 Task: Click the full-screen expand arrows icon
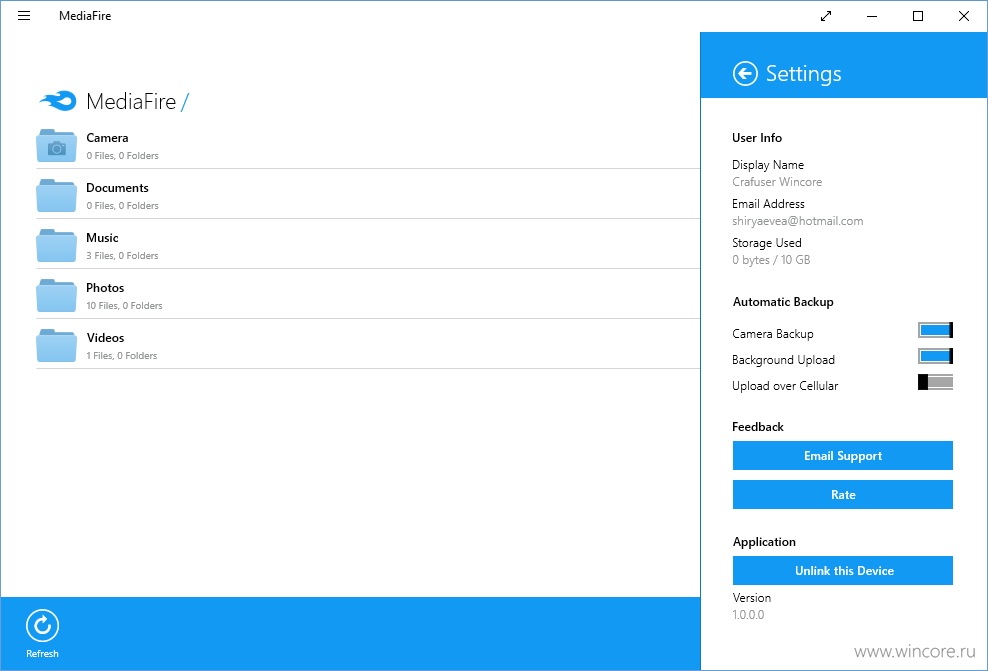pyautogui.click(x=826, y=16)
